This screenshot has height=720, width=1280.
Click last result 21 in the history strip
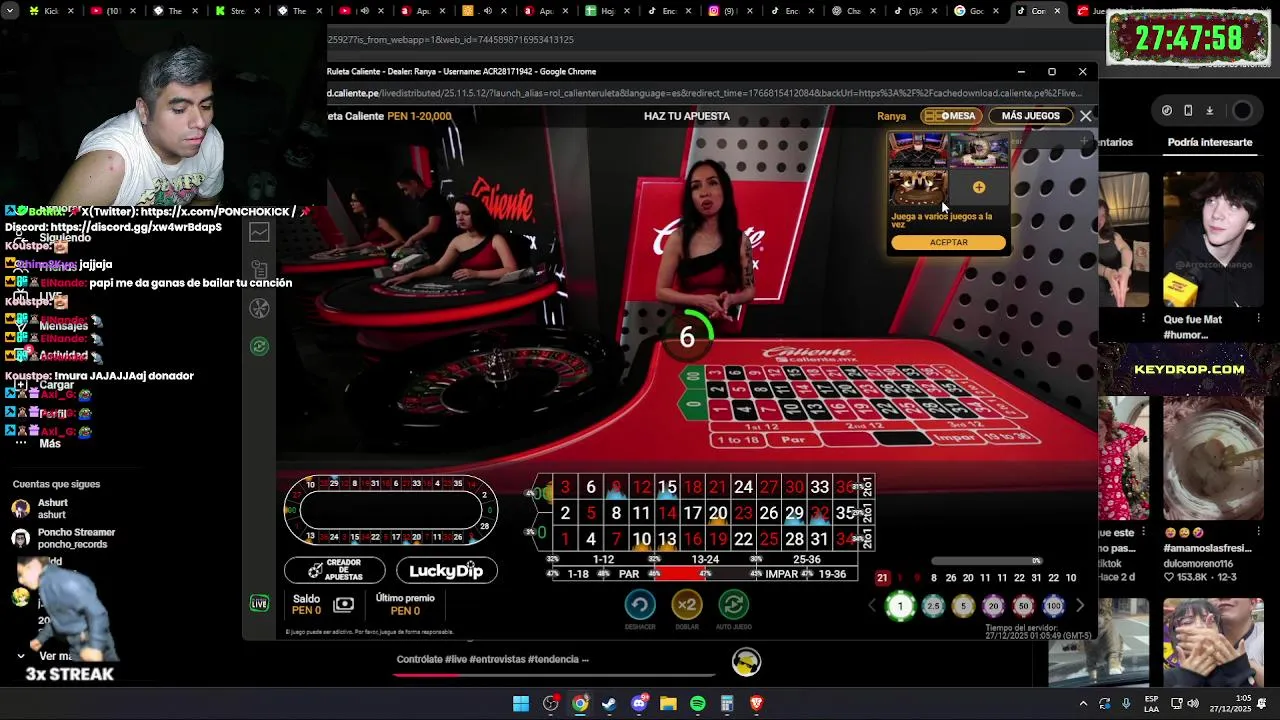coord(882,578)
